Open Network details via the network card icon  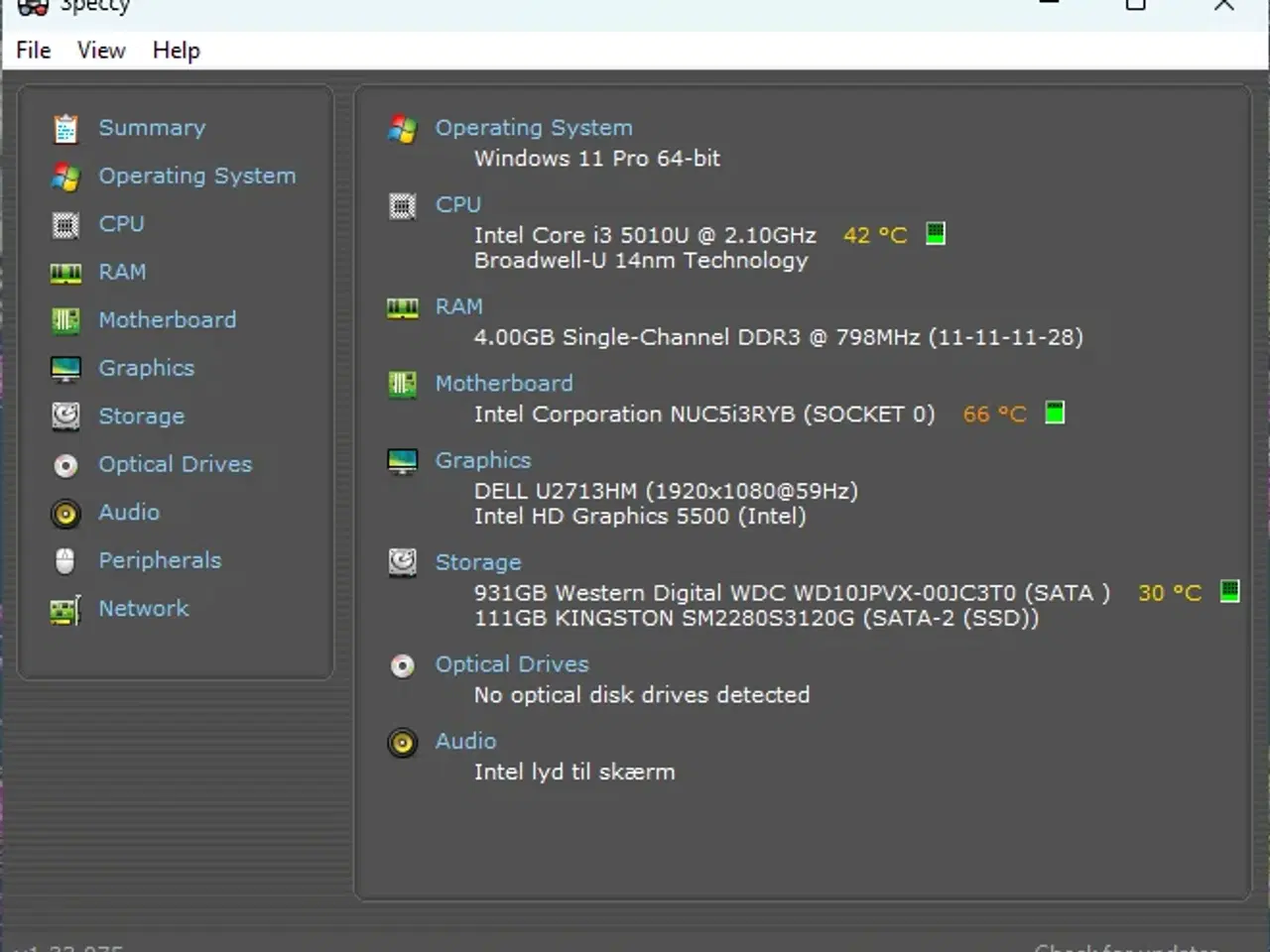click(65, 609)
